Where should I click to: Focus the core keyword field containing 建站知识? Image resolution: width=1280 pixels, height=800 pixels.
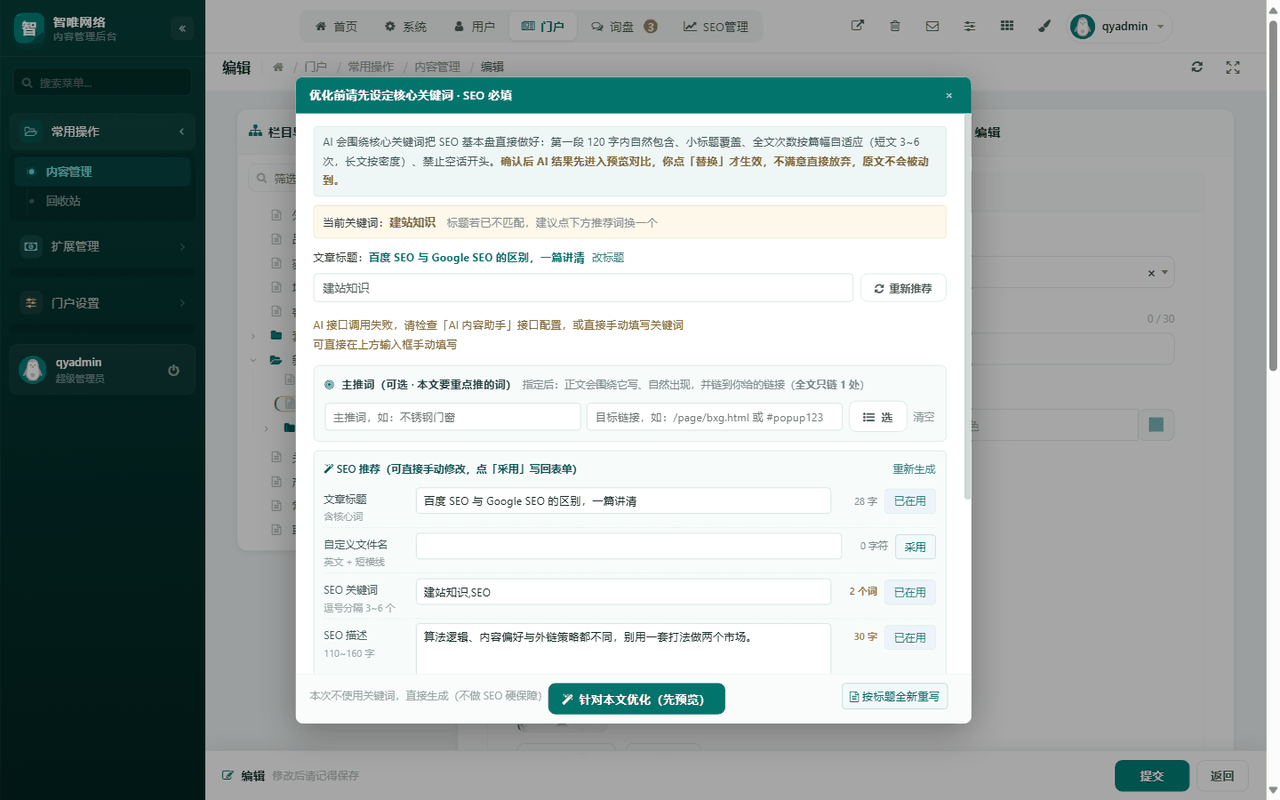[x=583, y=288]
